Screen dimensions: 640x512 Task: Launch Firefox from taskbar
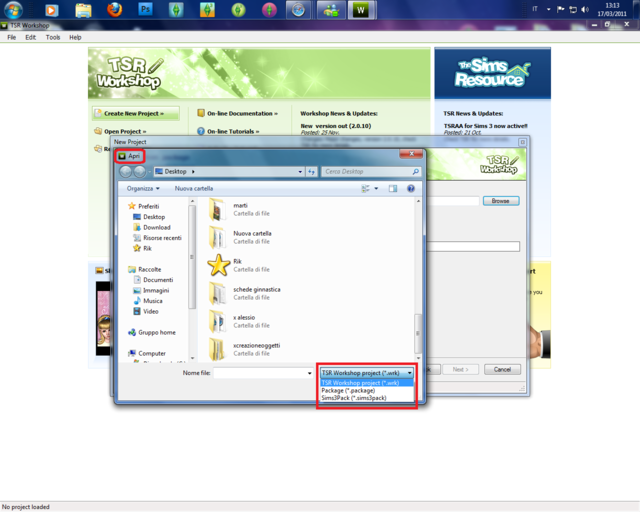(x=115, y=10)
